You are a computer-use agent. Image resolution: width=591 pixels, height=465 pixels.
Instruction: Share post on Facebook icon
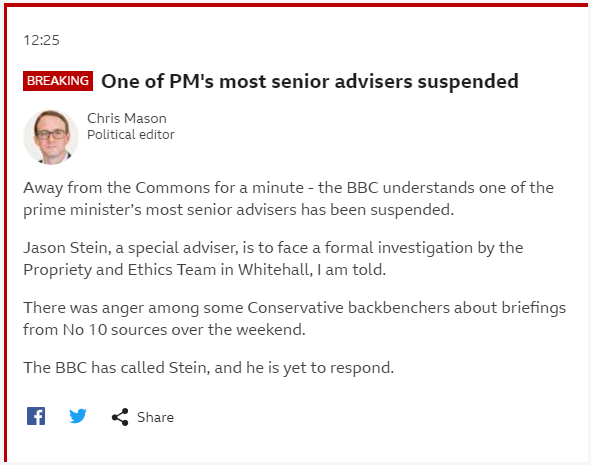tap(36, 416)
